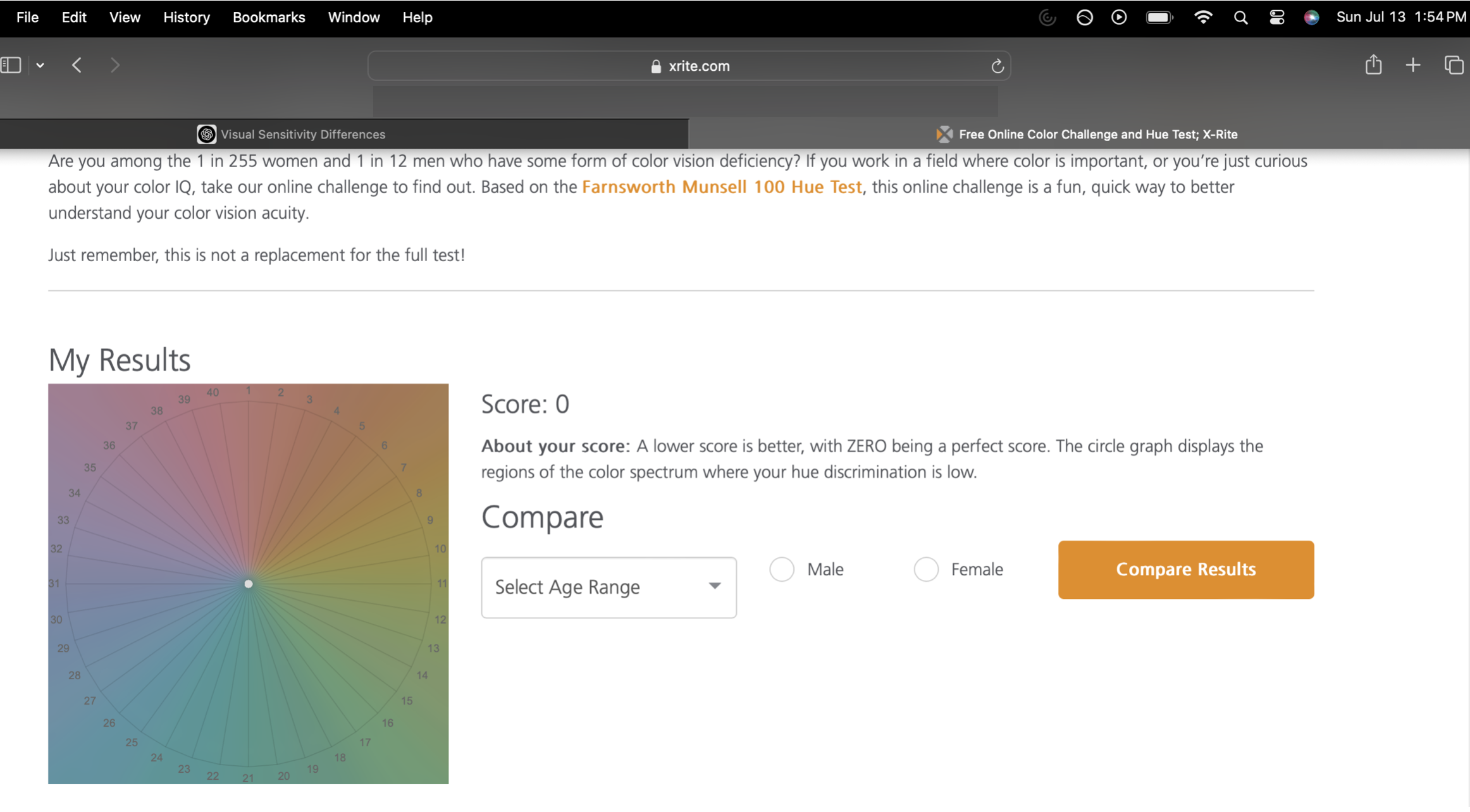Click the Siri icon in menu bar
Screen dimensions: 1470x812
tap(1311, 17)
